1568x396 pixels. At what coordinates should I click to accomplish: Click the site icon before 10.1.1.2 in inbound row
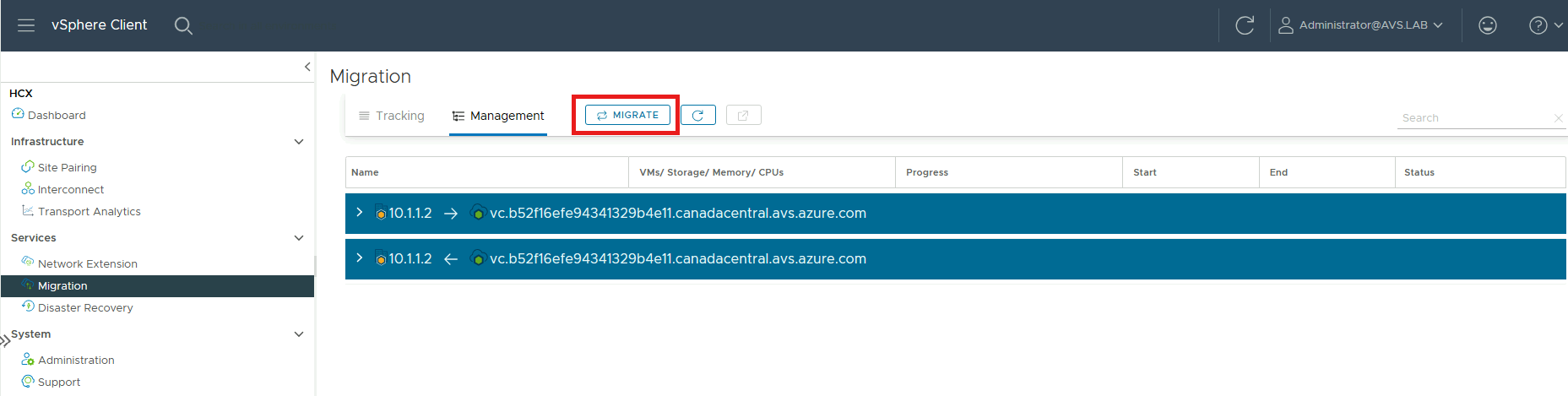(381, 259)
